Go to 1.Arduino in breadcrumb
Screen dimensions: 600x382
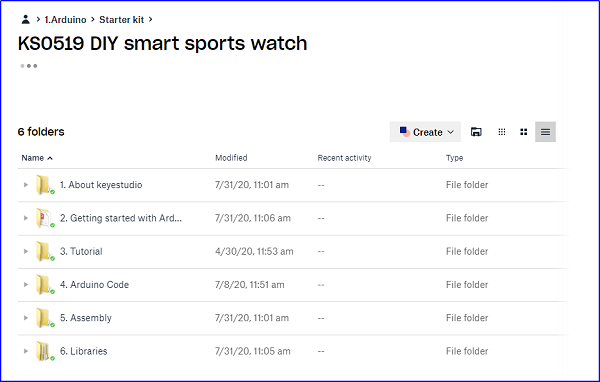point(65,20)
